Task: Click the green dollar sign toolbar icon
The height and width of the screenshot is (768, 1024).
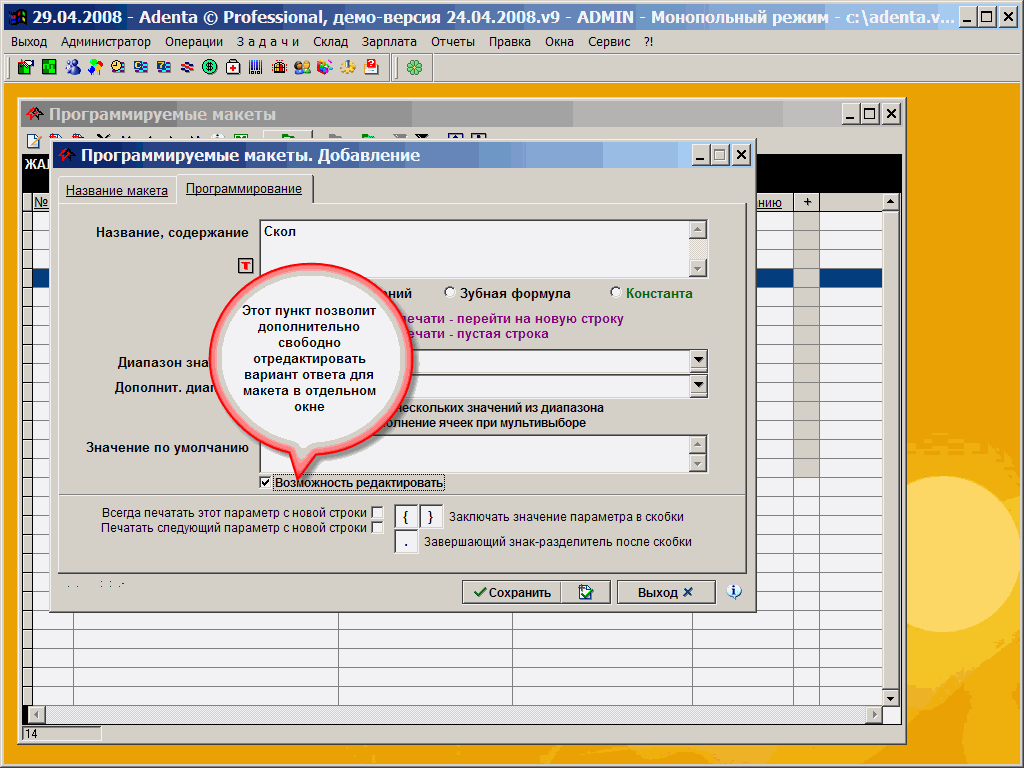Action: [210, 67]
